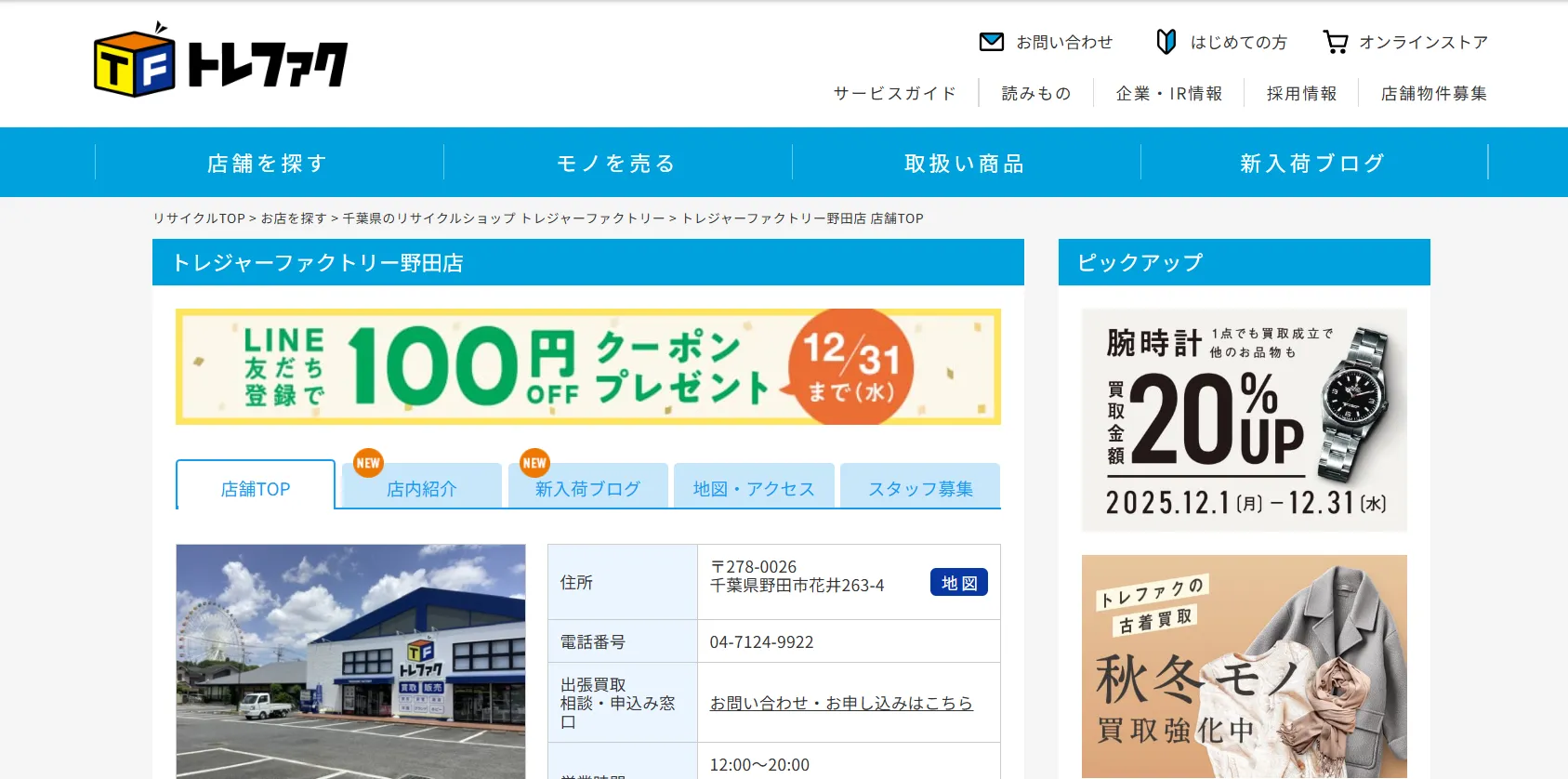Open the 新入荷ブログ navigation item
1568x779 pixels.
tap(1313, 164)
